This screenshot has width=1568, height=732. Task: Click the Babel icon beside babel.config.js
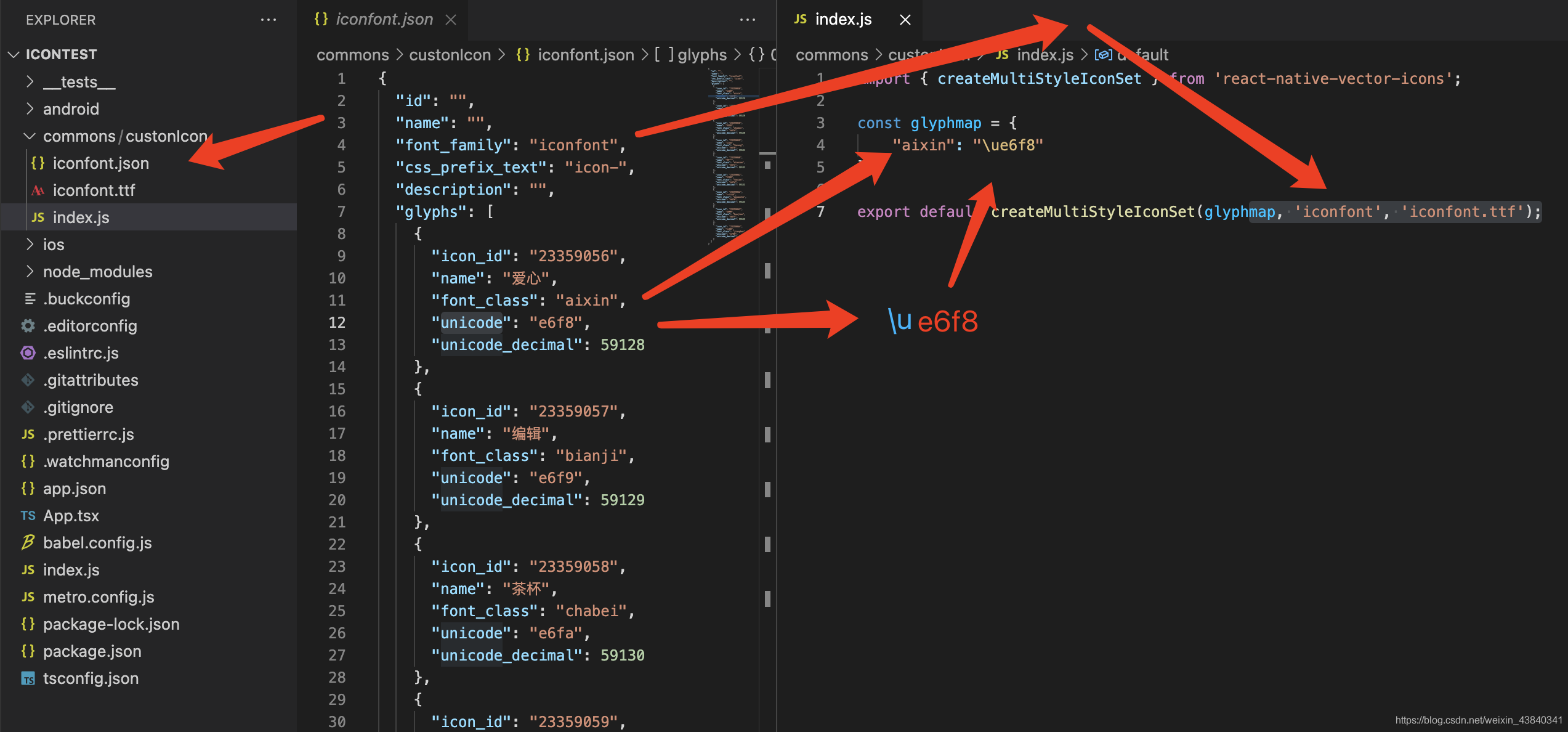click(x=27, y=542)
